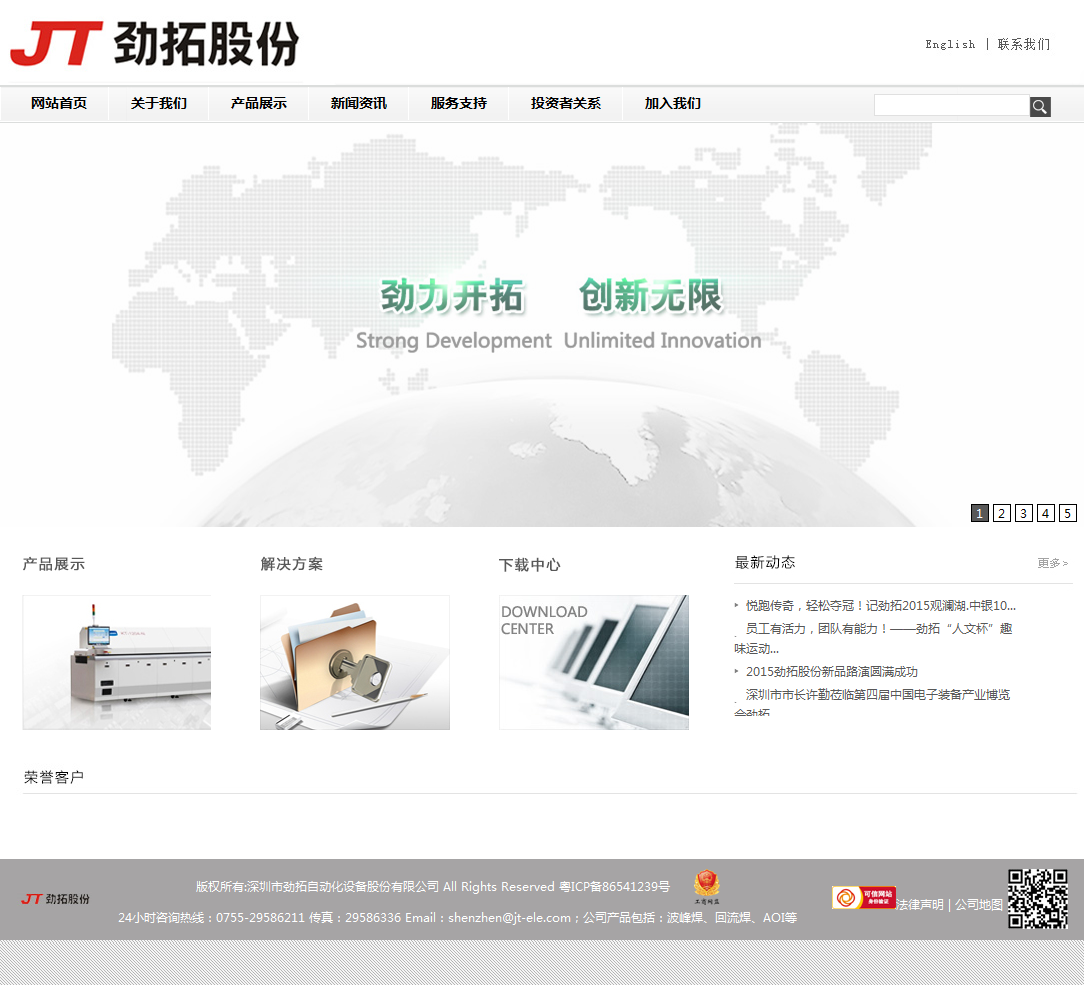Click the 最新动态 heading
The height and width of the screenshot is (985, 1084).
click(x=765, y=563)
